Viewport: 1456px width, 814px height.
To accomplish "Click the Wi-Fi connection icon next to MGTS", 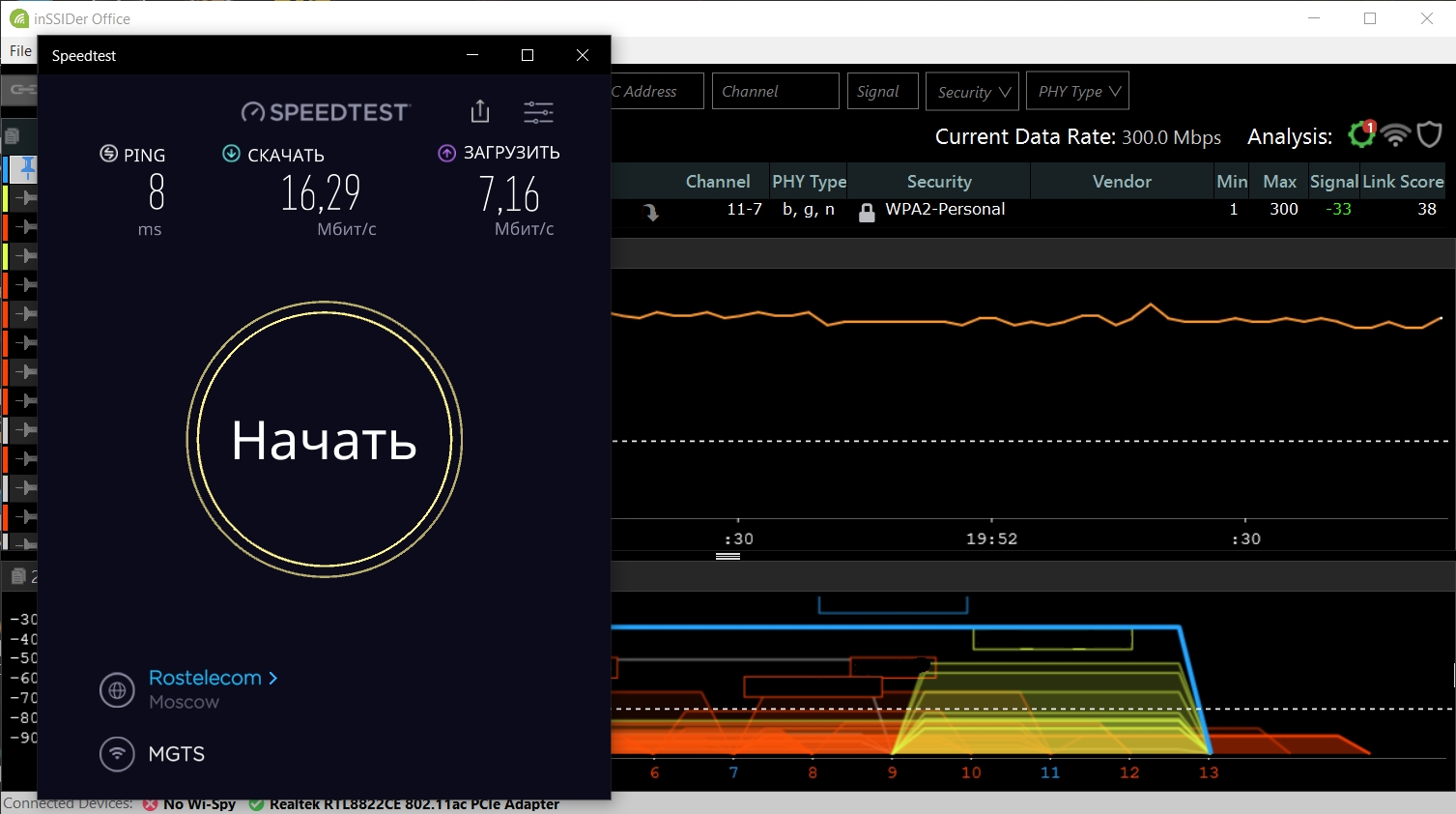I will (117, 754).
